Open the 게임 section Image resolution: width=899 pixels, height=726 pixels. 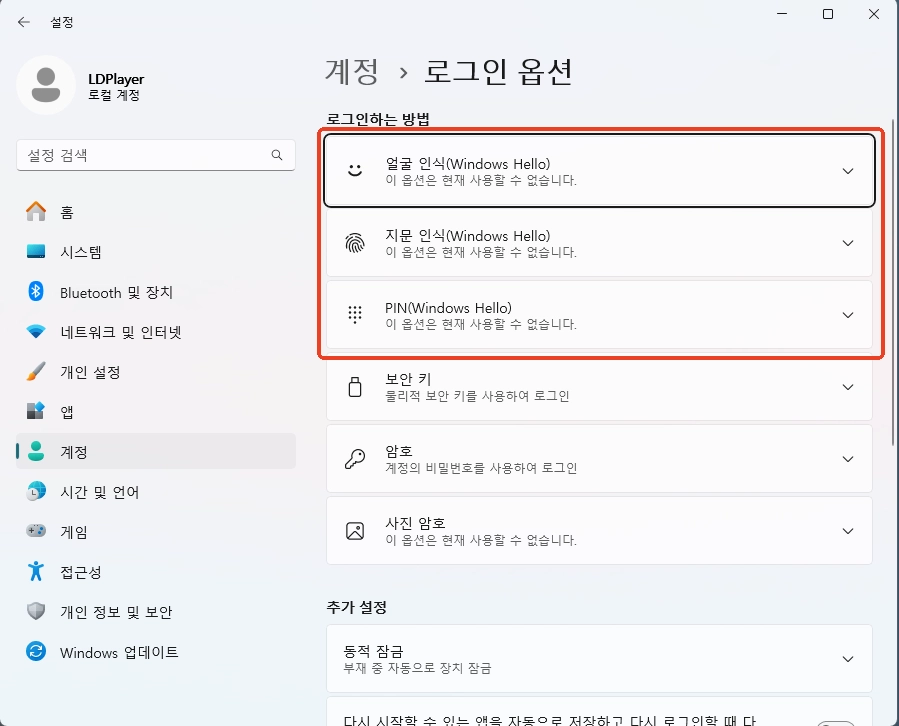(x=155, y=531)
